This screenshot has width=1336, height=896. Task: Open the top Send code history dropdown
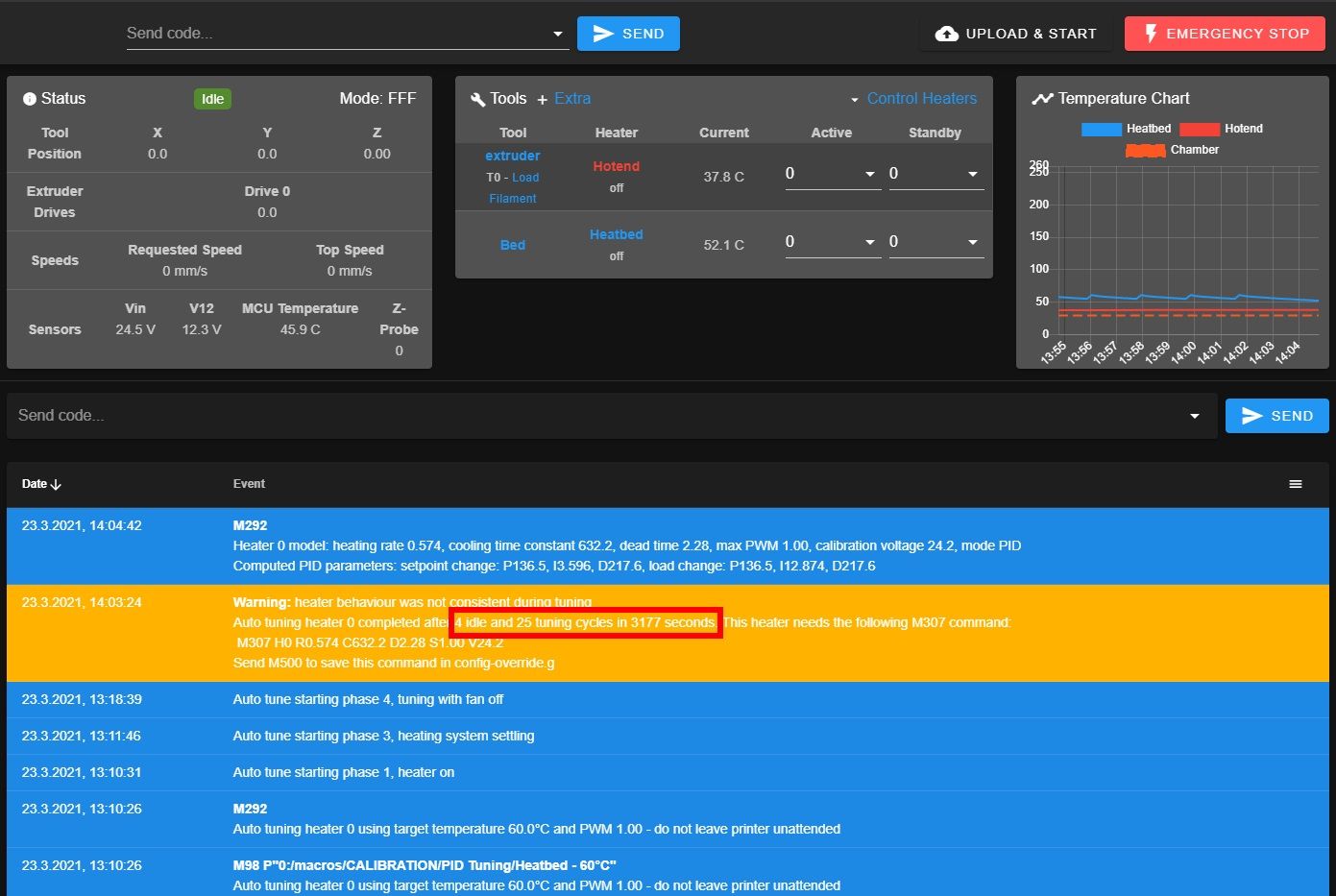pyautogui.click(x=558, y=35)
